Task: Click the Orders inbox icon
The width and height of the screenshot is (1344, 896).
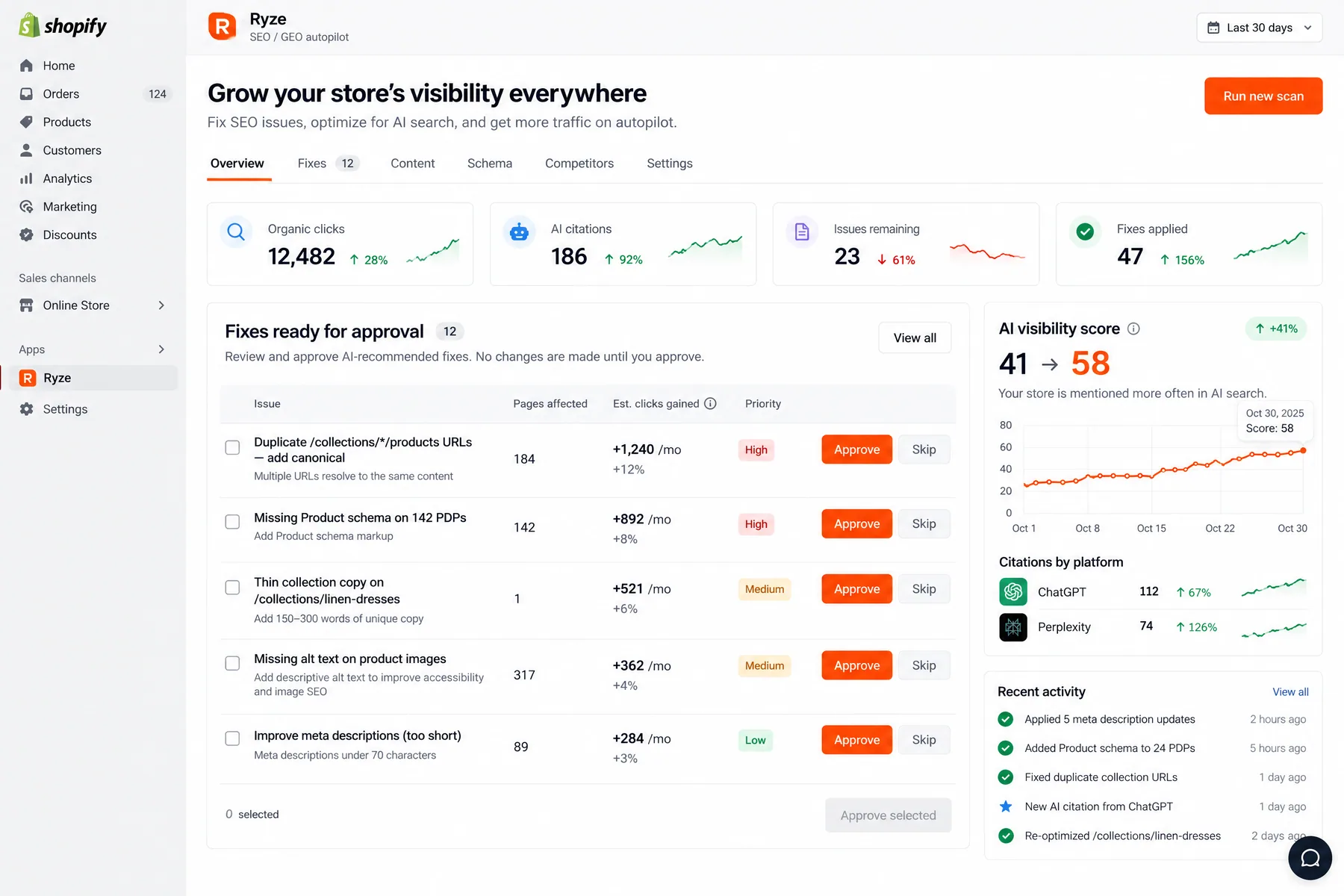Action: (x=26, y=94)
